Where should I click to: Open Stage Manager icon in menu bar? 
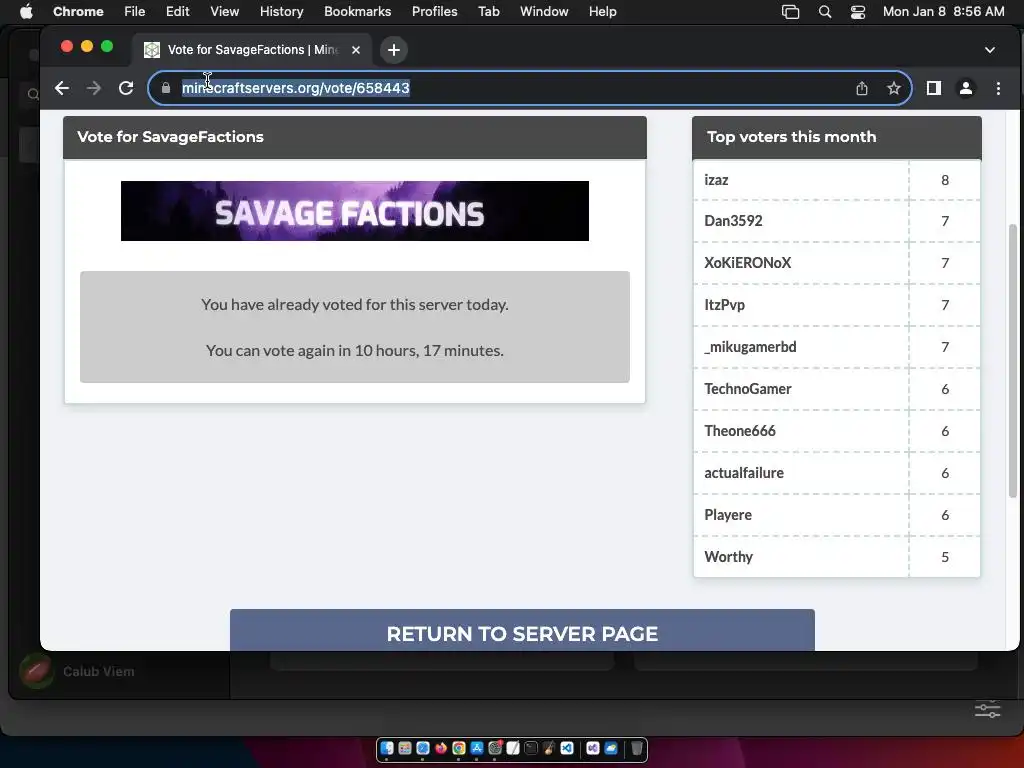(x=791, y=12)
